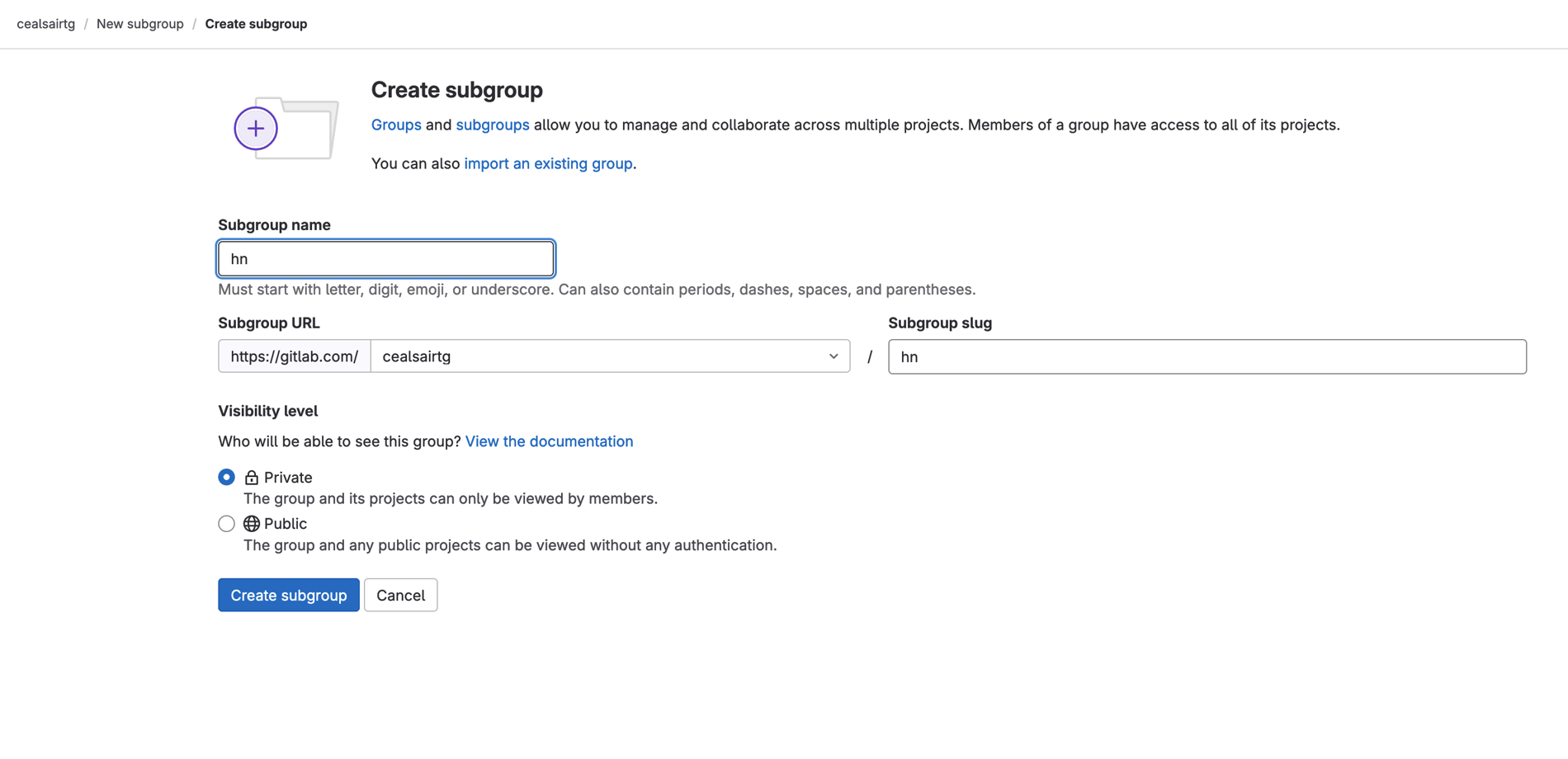Click the chevron arrow in Subgroup URL selector
The height and width of the screenshot is (759, 1568).
(x=834, y=356)
